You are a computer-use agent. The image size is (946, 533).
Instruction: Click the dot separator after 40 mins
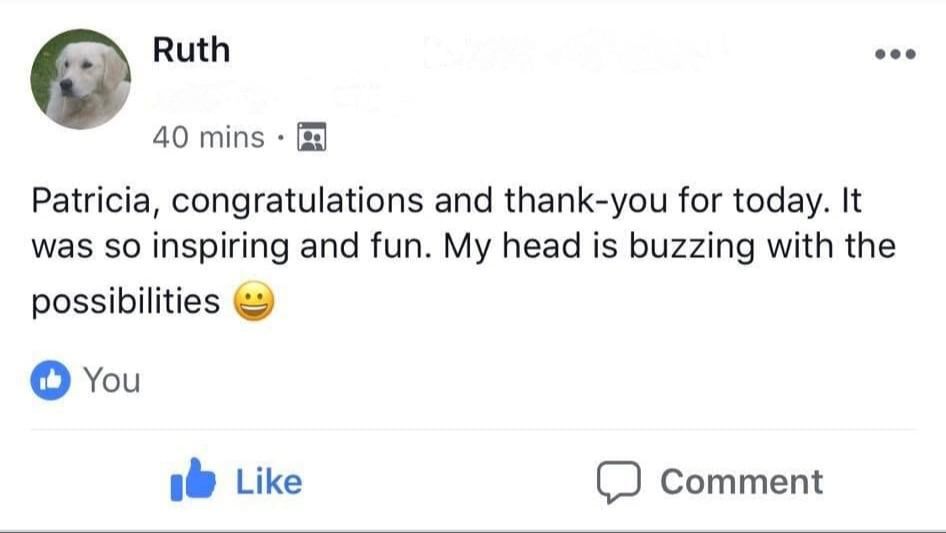(x=282, y=137)
